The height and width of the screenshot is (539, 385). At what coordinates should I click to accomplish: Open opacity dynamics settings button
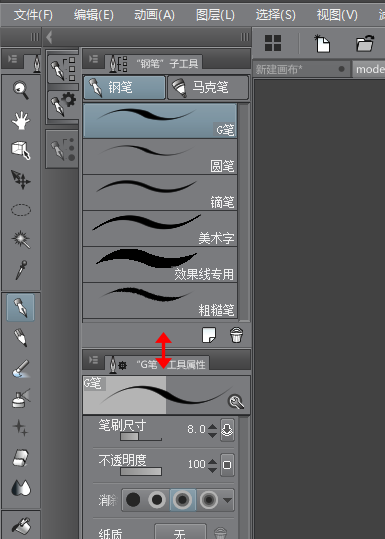[x=227, y=465]
